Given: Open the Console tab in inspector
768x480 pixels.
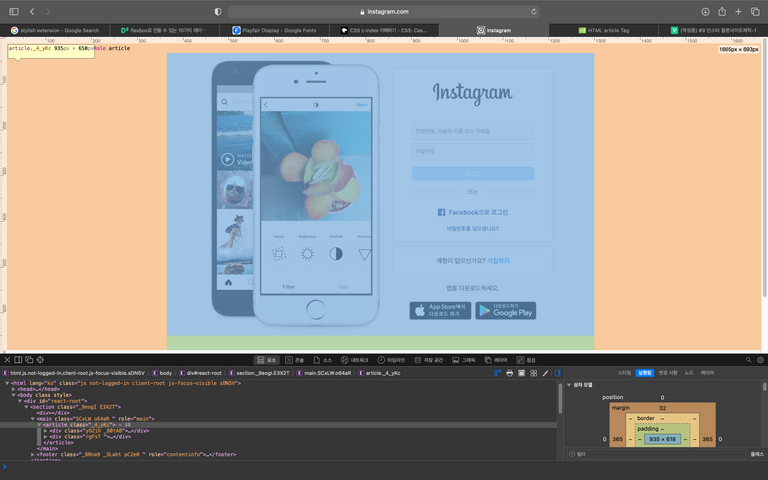Looking at the screenshot, I should click(x=294, y=360).
